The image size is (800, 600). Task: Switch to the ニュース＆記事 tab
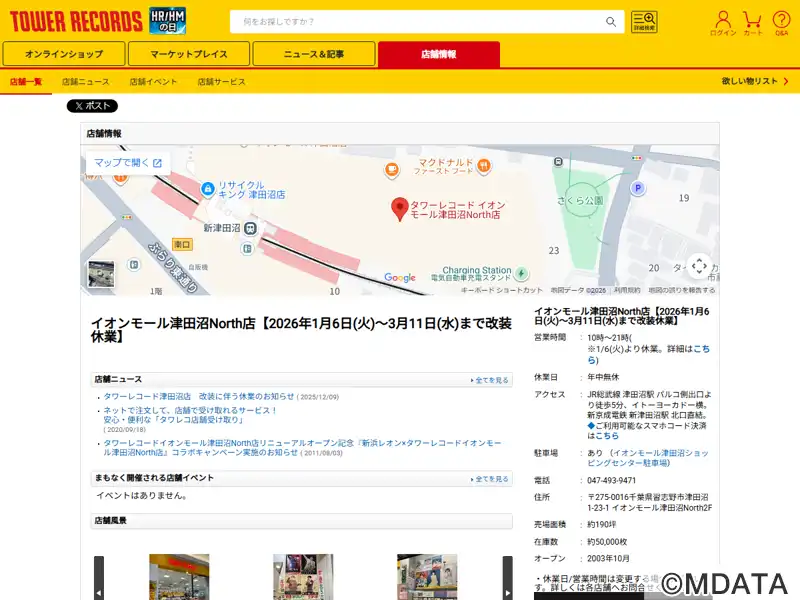click(314, 54)
